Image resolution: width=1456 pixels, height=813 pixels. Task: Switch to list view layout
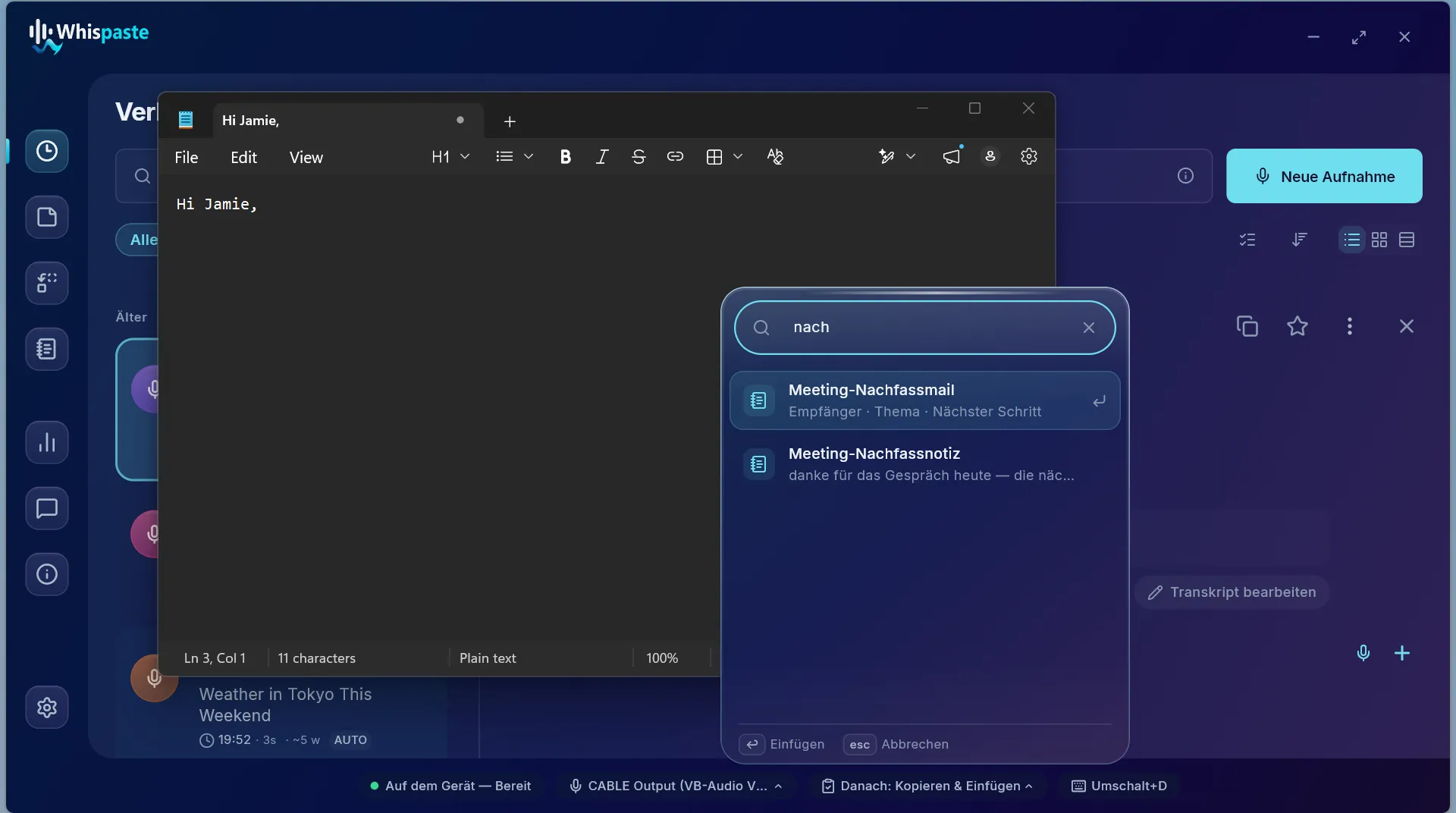pos(1352,240)
